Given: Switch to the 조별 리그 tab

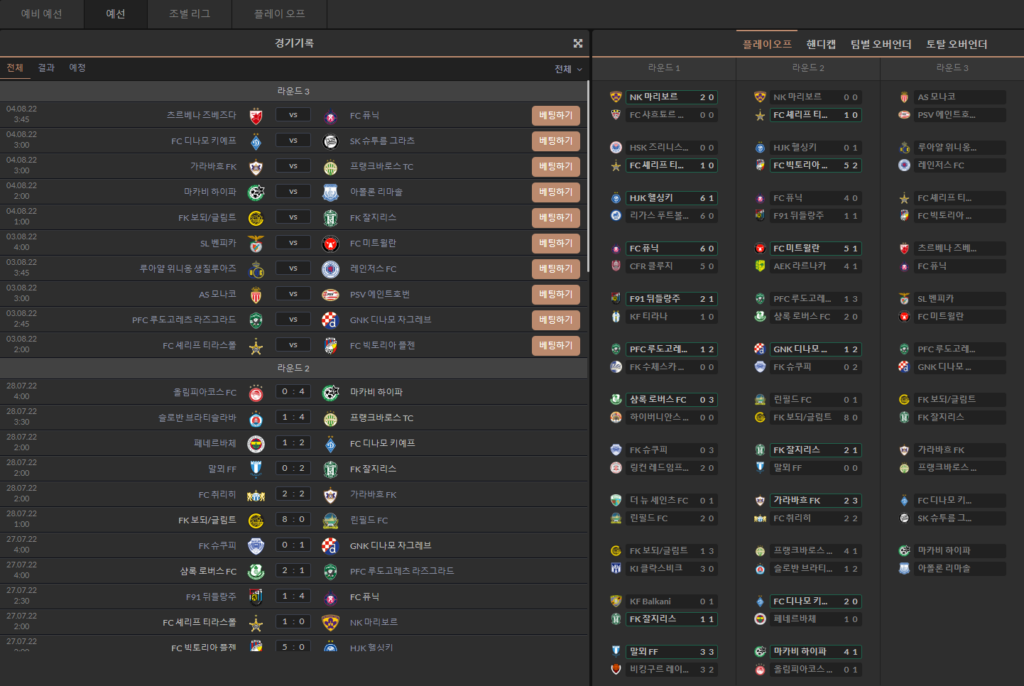Looking at the screenshot, I should pos(188,14).
